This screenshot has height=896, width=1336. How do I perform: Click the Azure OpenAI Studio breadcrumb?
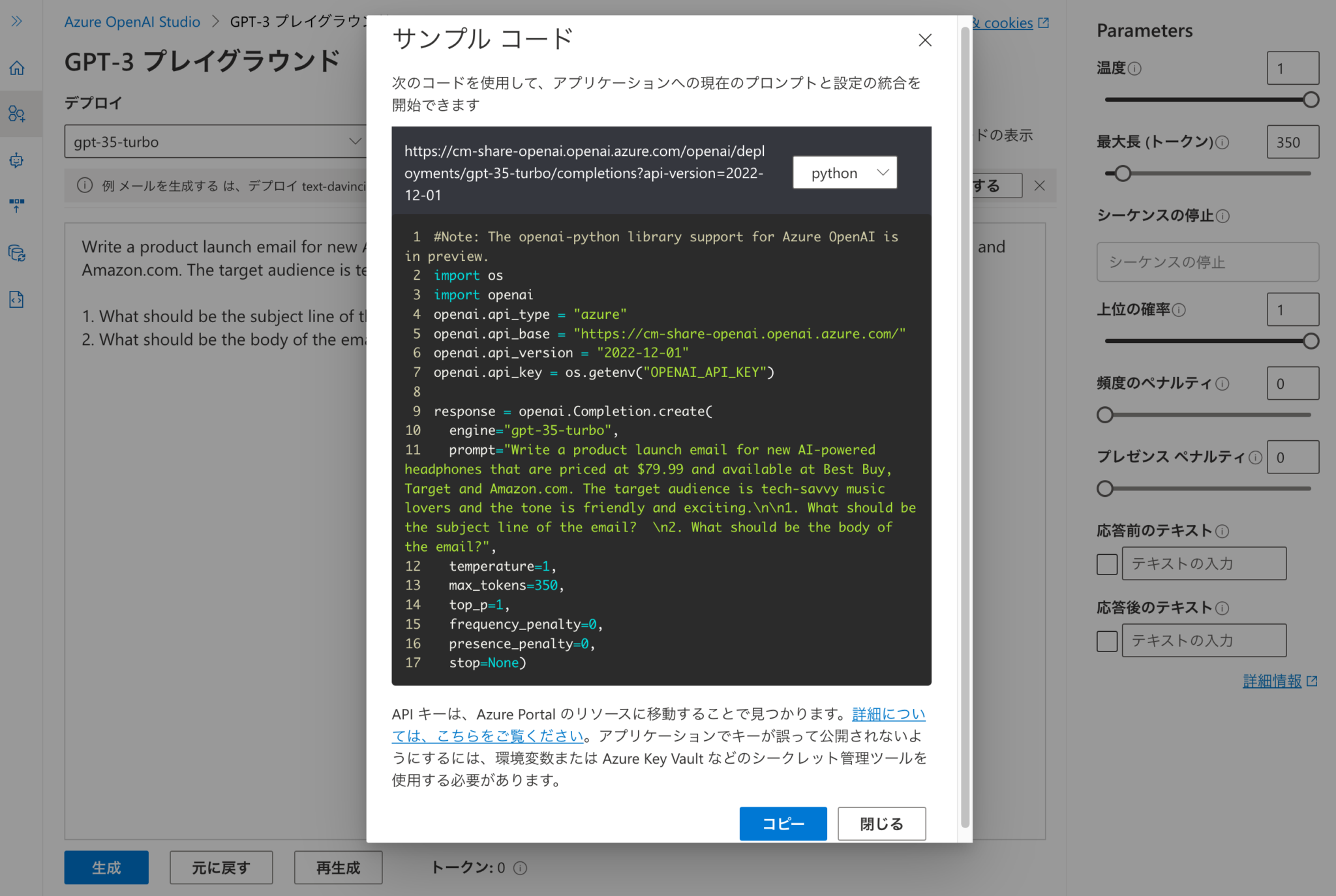pyautogui.click(x=132, y=22)
